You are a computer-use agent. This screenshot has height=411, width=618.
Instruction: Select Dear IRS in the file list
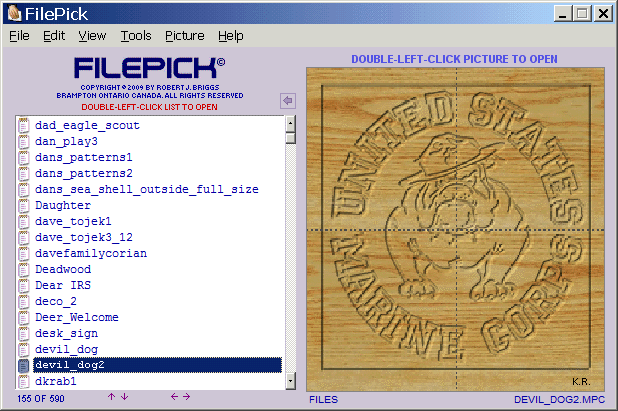pyautogui.click(x=63, y=285)
